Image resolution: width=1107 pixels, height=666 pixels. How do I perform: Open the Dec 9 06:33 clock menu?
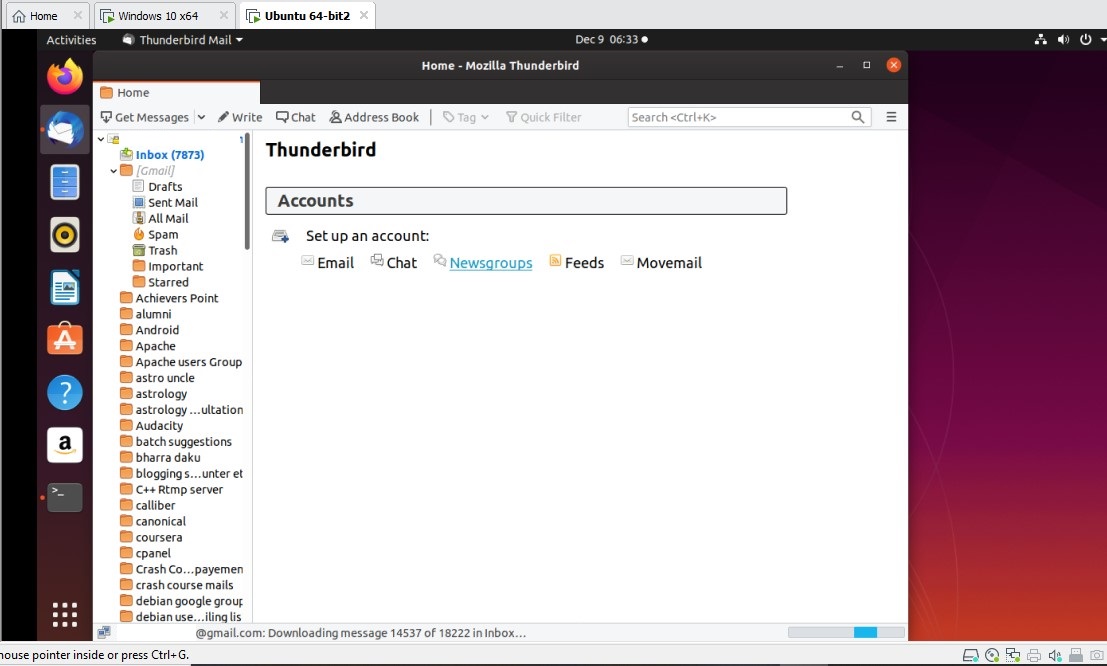coord(611,40)
